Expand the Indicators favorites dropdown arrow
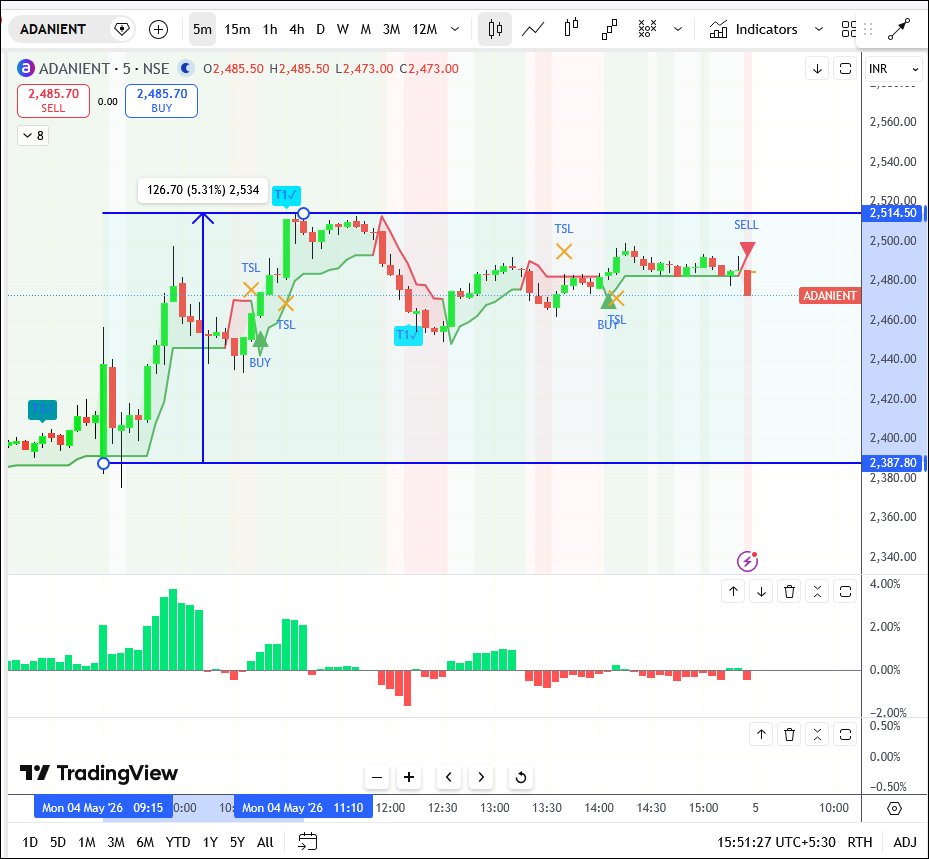Viewport: 929px width, 859px height. pyautogui.click(x=819, y=29)
